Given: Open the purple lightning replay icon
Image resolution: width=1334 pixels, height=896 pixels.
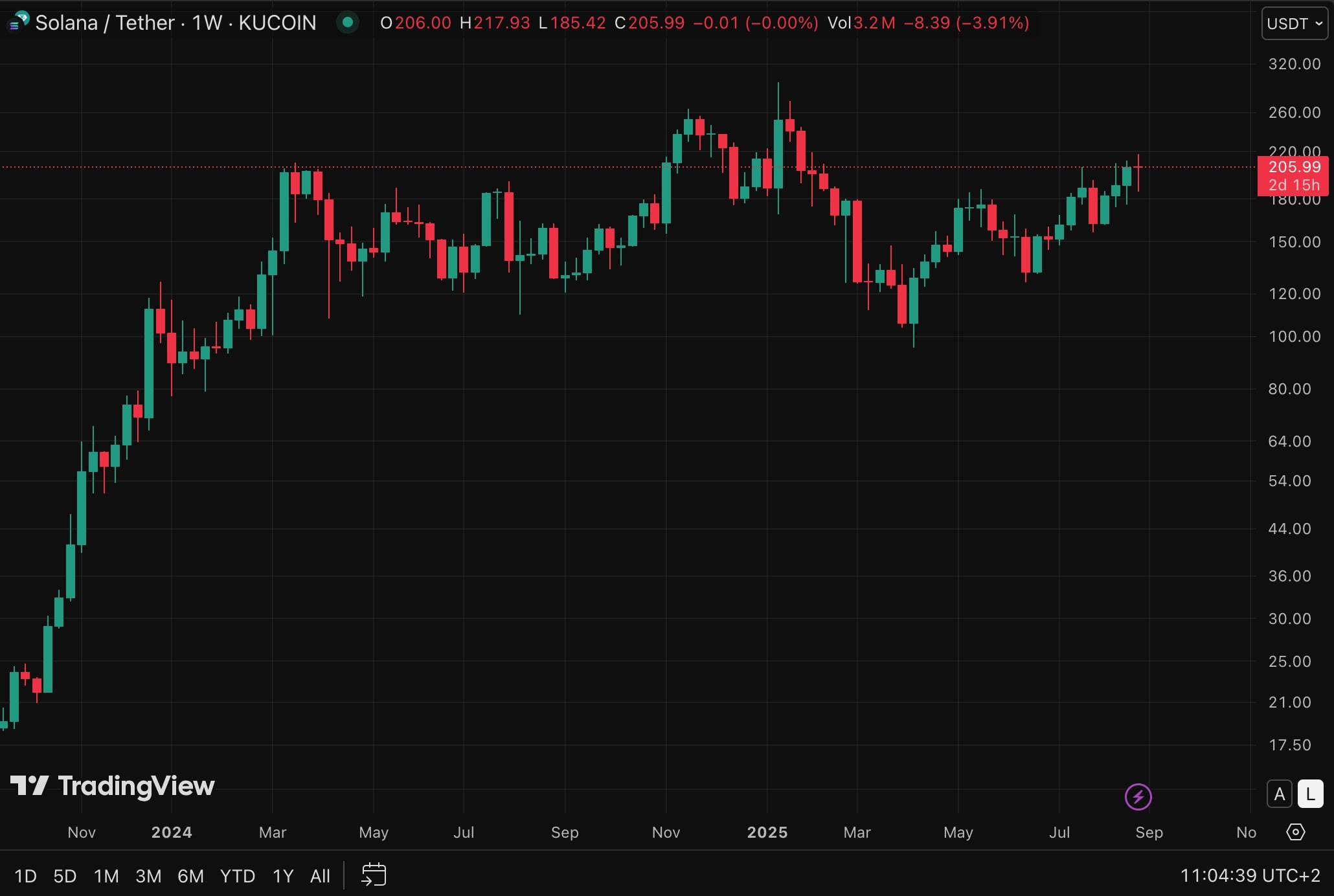Looking at the screenshot, I should tap(1138, 796).
